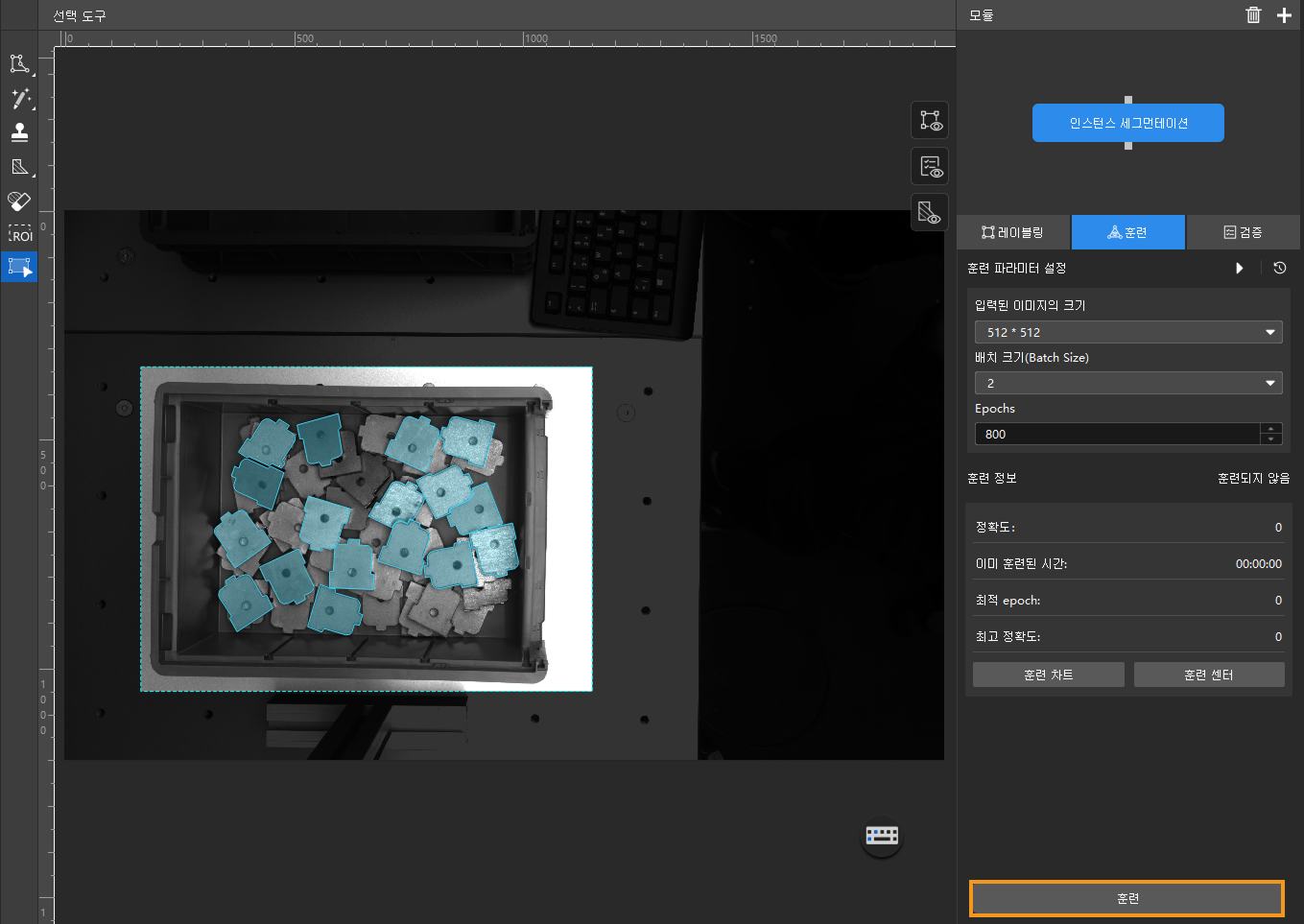Select the eraser tool
Image resolution: width=1304 pixels, height=924 pixels.
coord(19,201)
